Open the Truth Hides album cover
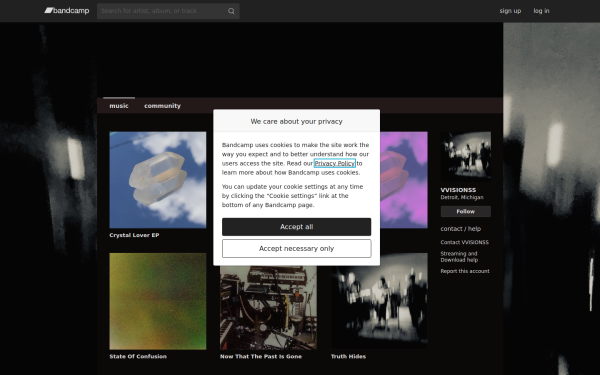 379,301
